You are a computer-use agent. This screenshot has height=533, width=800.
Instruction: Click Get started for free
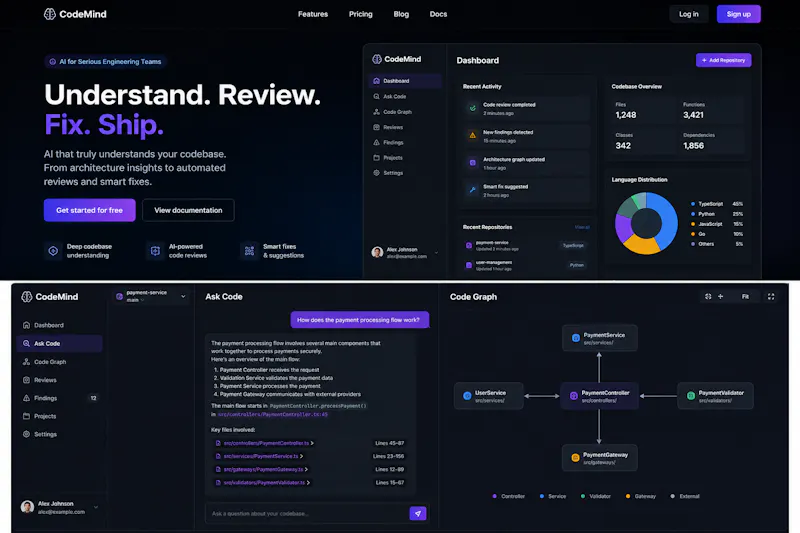(89, 210)
